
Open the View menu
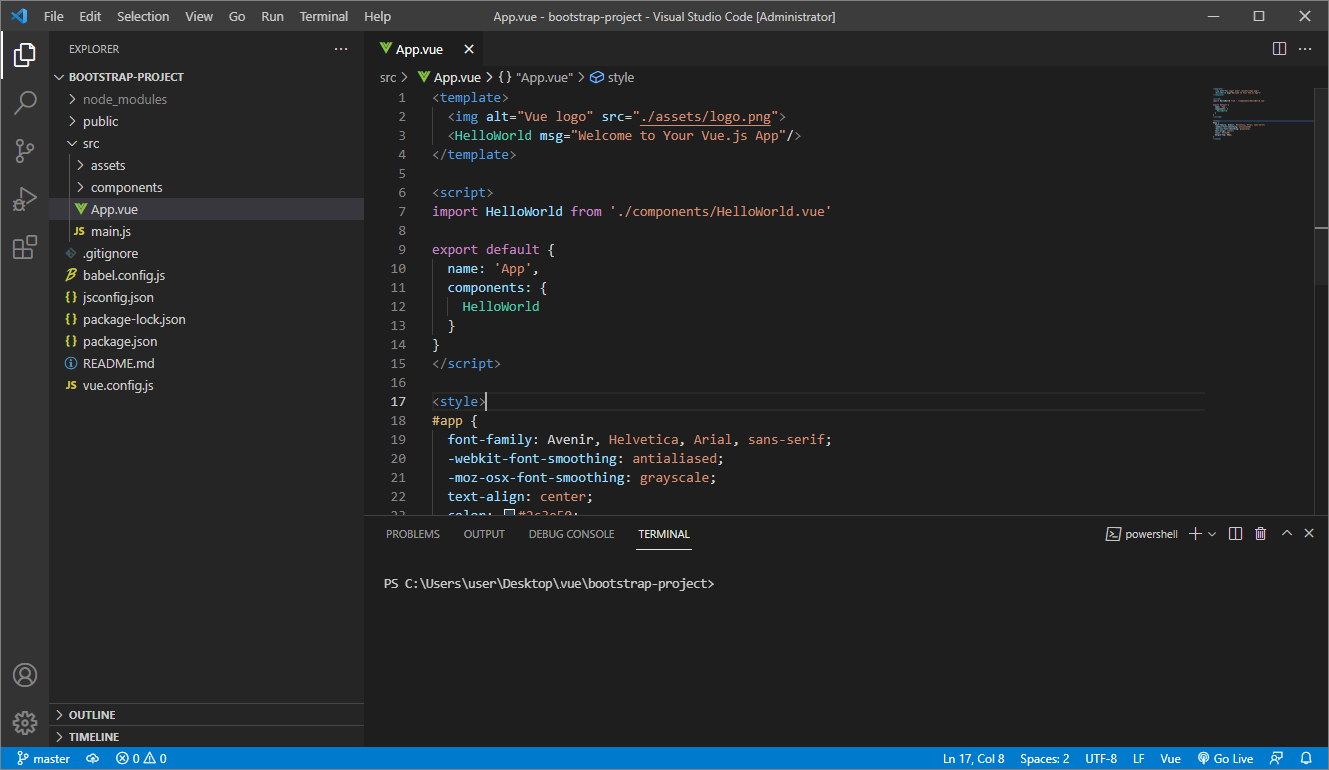click(199, 17)
